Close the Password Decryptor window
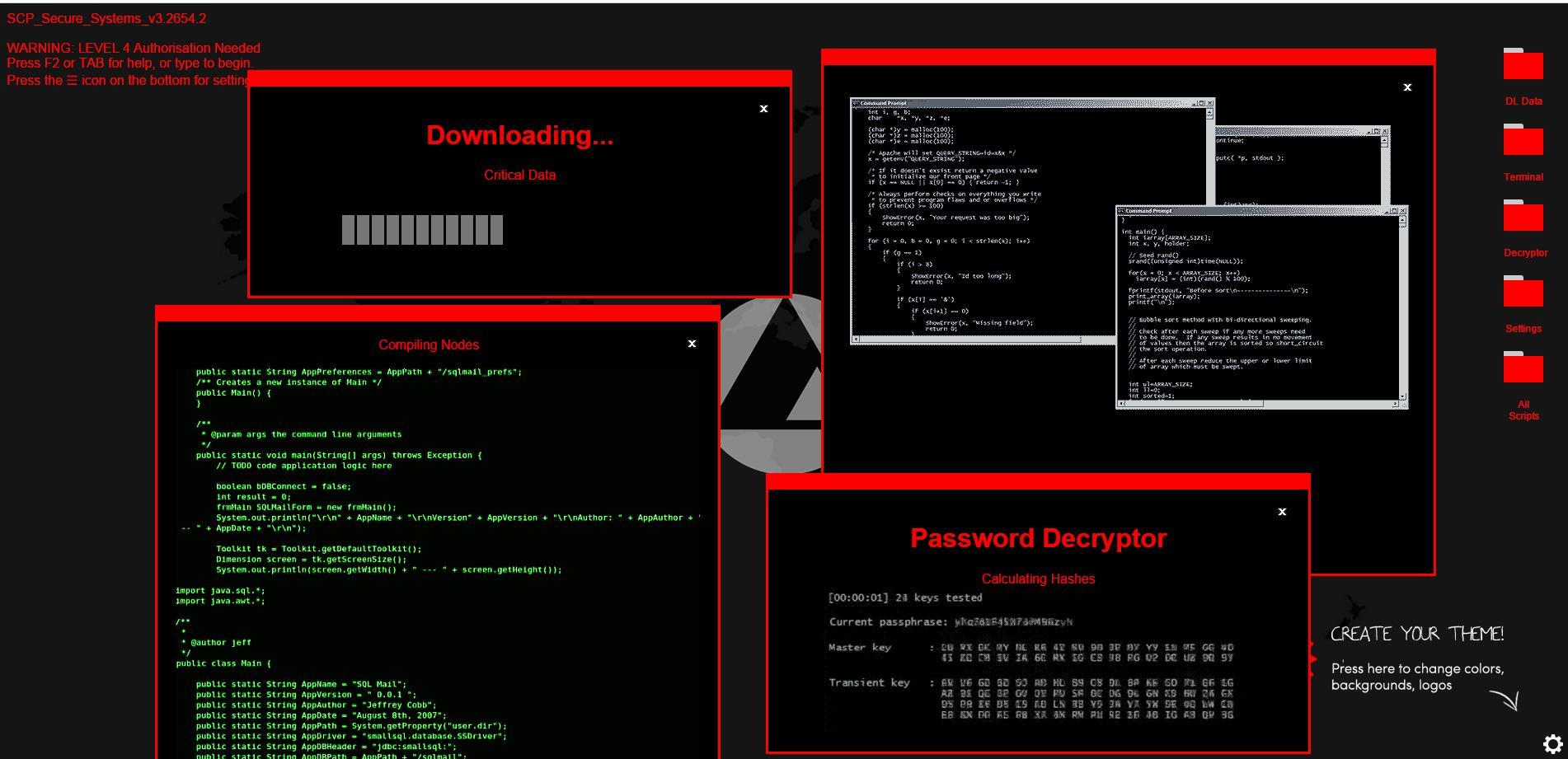 click(1282, 512)
